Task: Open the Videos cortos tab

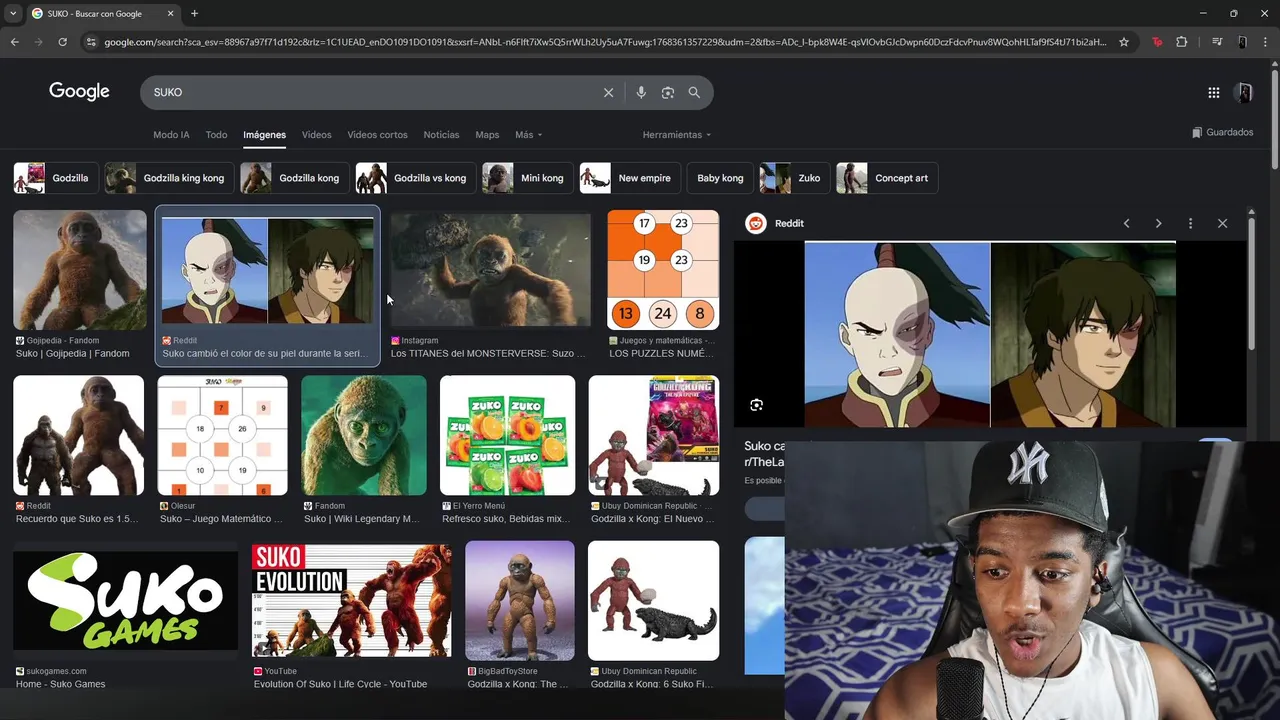Action: (377, 135)
